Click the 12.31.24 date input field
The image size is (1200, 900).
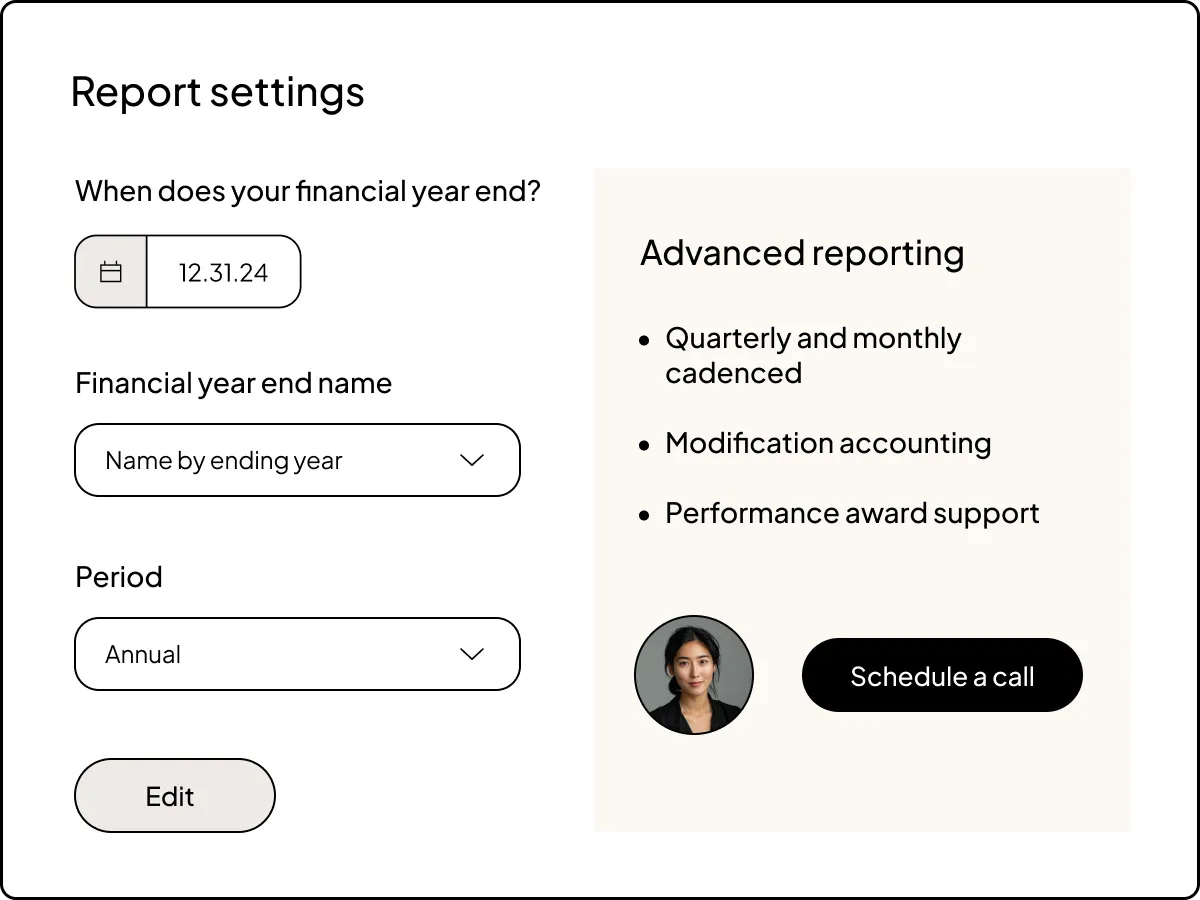click(x=222, y=270)
